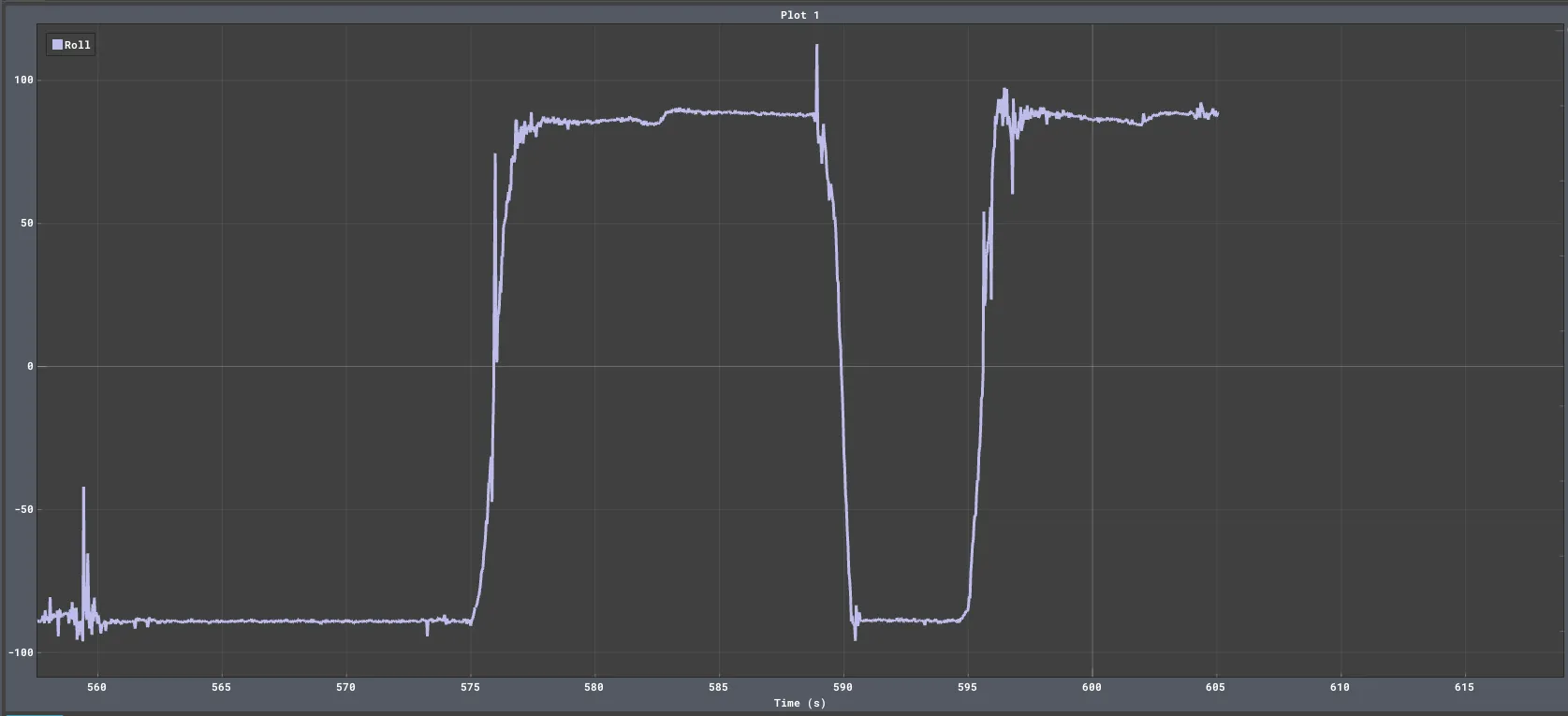Click the -100 value on vertical axis

point(21,652)
